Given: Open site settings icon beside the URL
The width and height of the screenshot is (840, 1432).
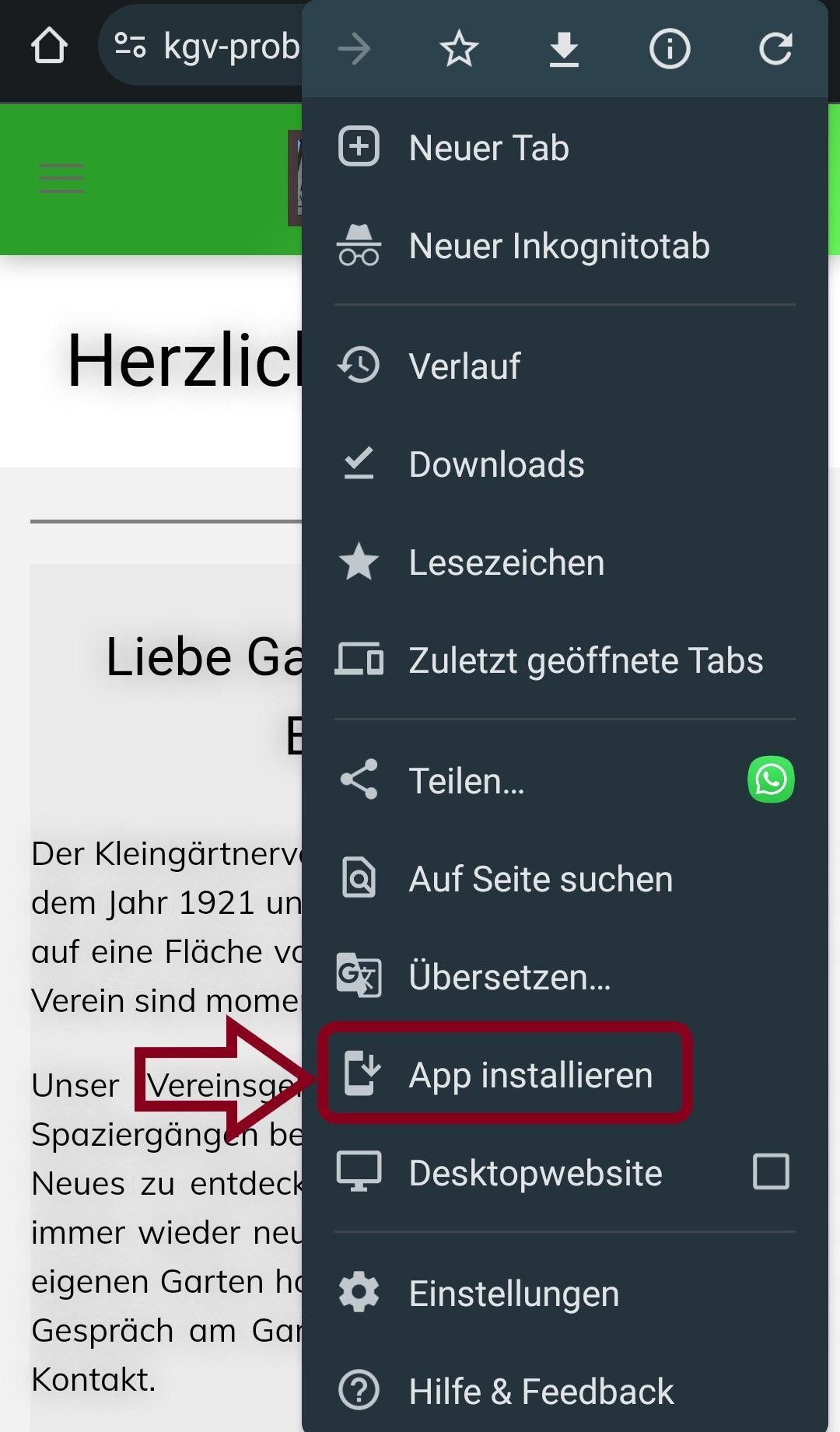Looking at the screenshot, I should pos(130,46).
